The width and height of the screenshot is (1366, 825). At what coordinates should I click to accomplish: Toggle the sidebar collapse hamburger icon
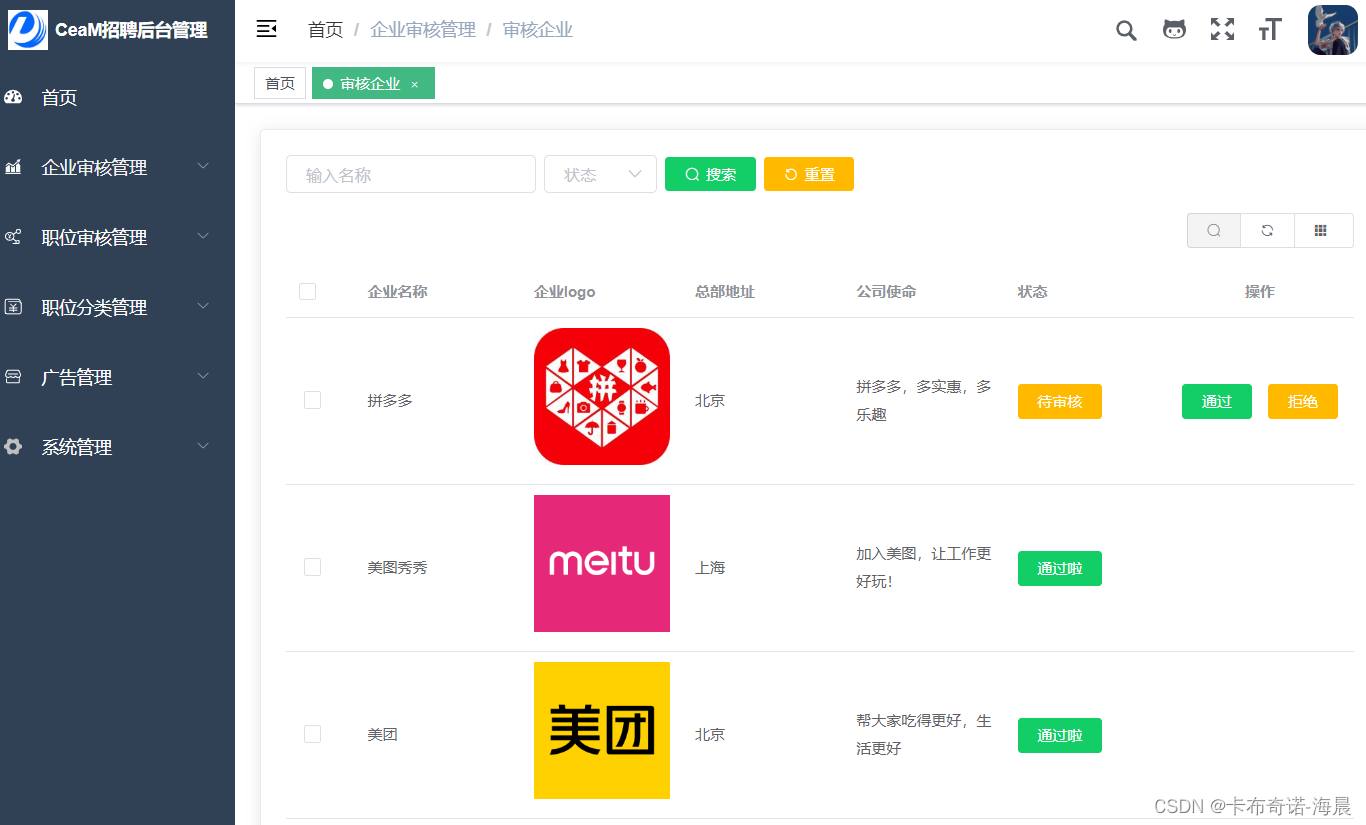[266, 29]
